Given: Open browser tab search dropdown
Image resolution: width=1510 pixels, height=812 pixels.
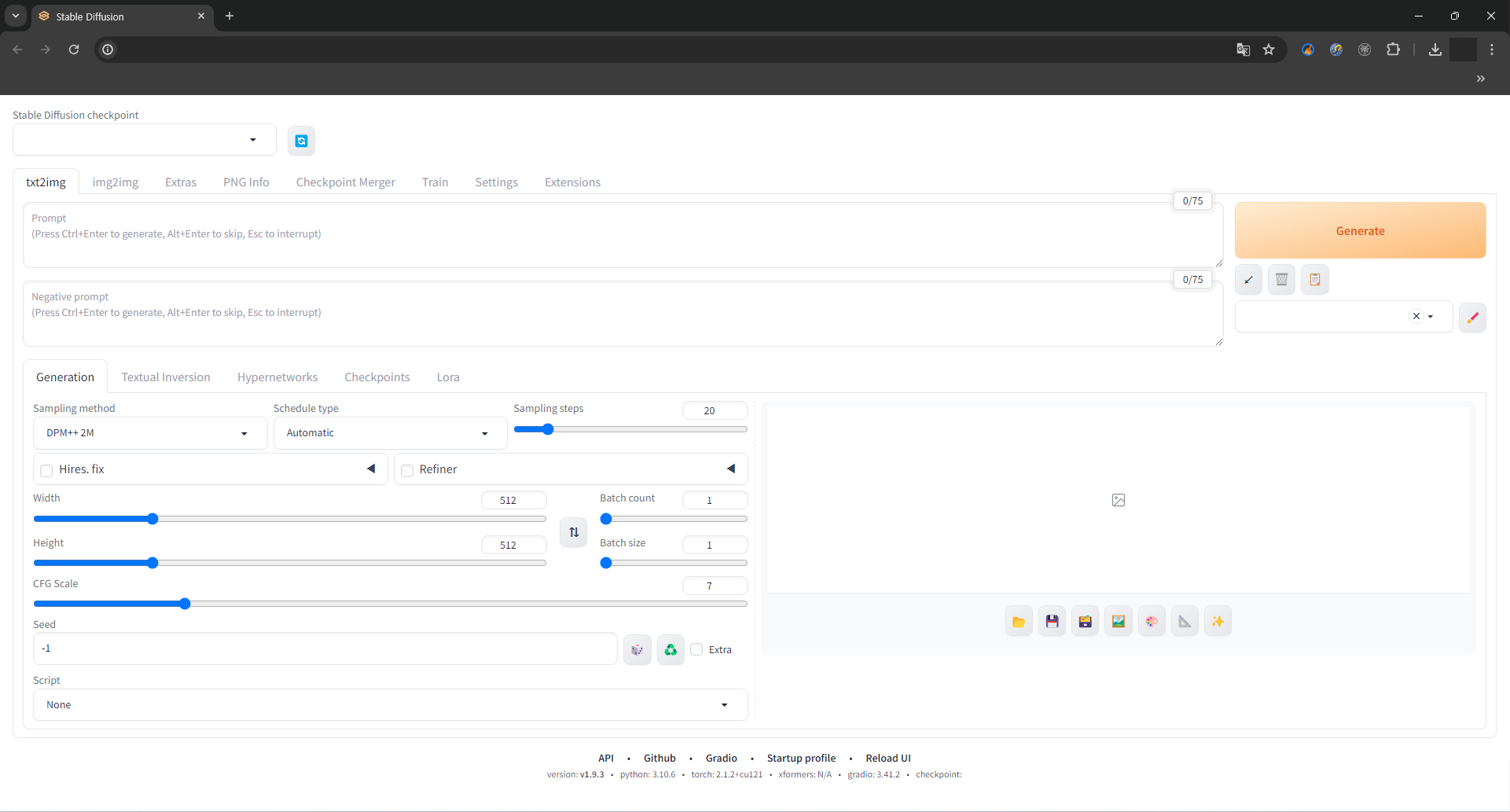Looking at the screenshot, I should (x=16, y=16).
